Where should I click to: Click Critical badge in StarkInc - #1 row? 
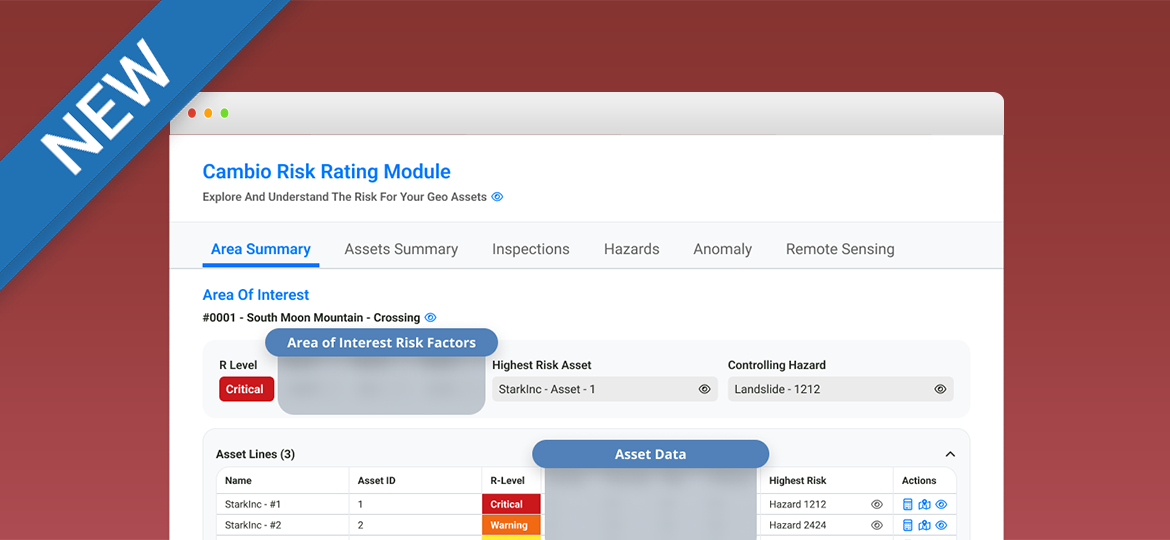tap(512, 504)
